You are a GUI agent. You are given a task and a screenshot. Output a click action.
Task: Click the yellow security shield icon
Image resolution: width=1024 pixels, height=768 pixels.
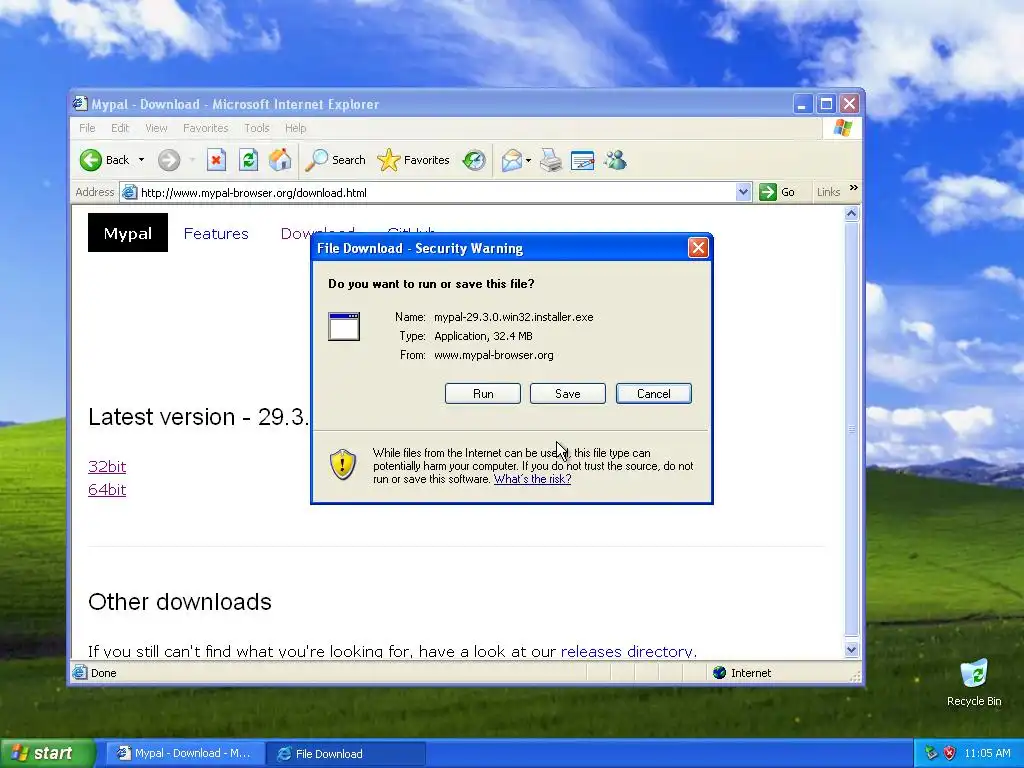(343, 465)
